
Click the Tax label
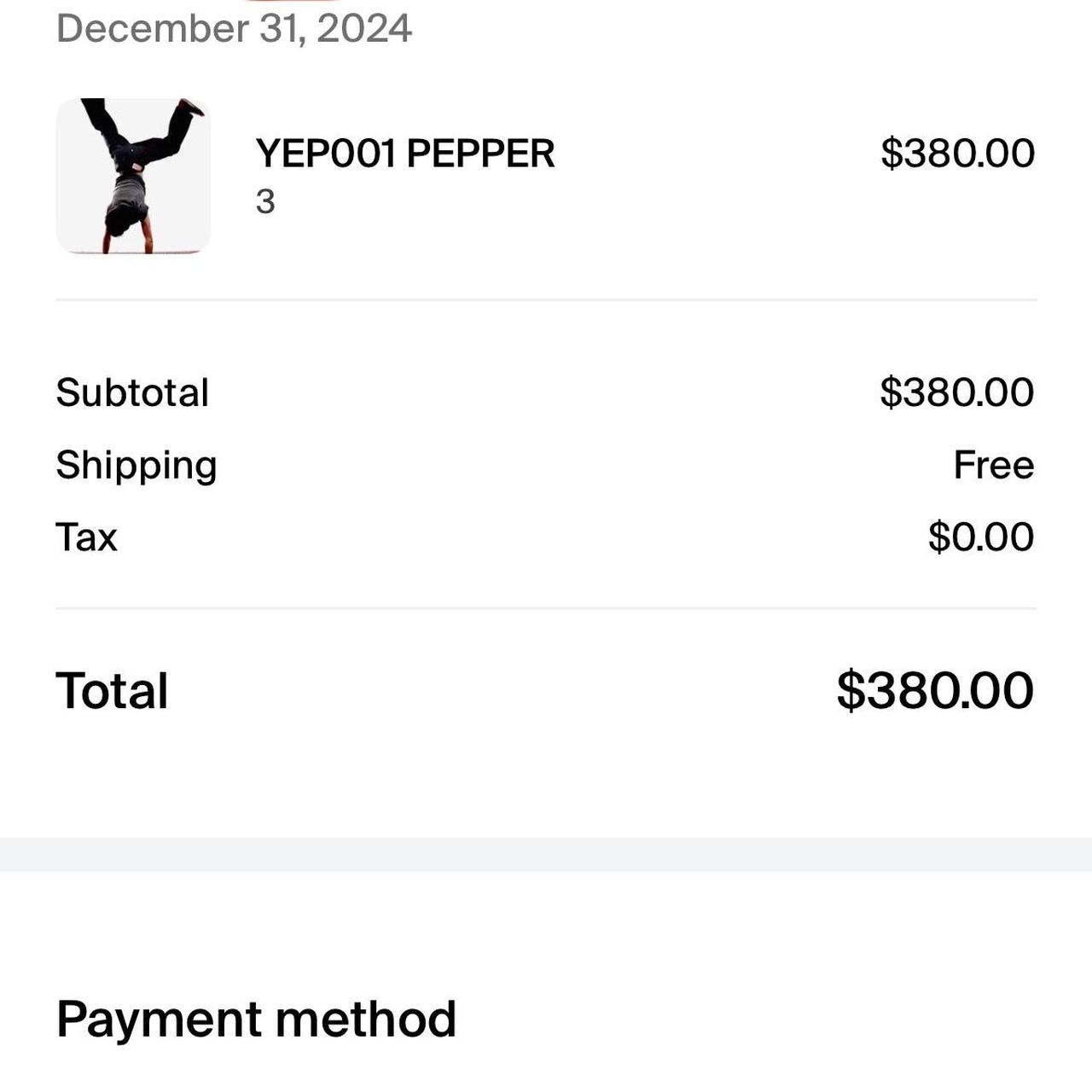pyautogui.click(x=86, y=537)
